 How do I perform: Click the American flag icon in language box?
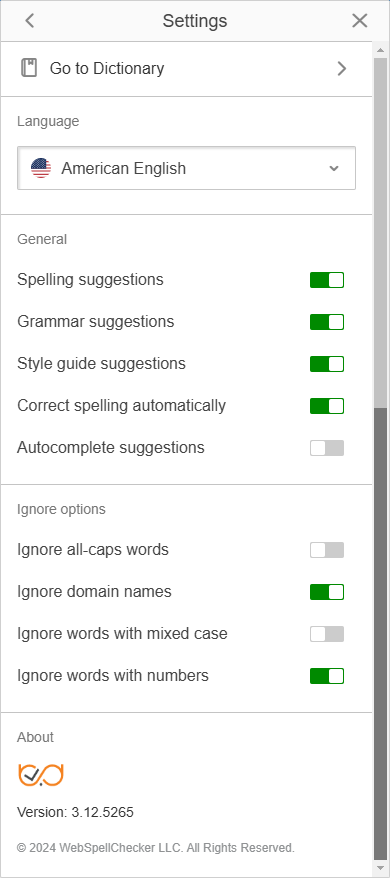41,168
